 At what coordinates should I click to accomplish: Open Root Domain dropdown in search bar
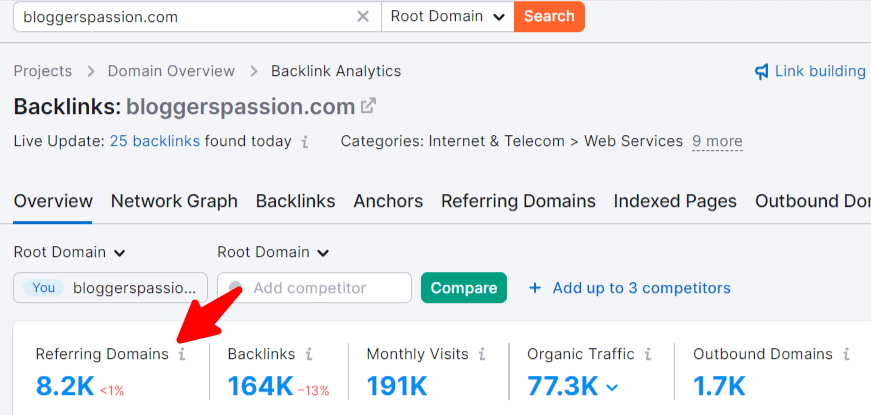click(x=447, y=16)
